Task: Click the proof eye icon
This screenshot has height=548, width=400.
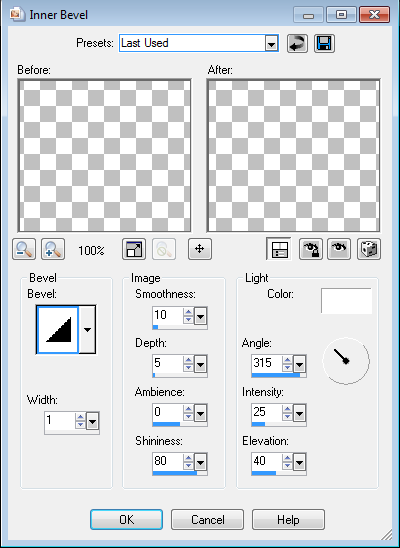Action: click(x=339, y=249)
